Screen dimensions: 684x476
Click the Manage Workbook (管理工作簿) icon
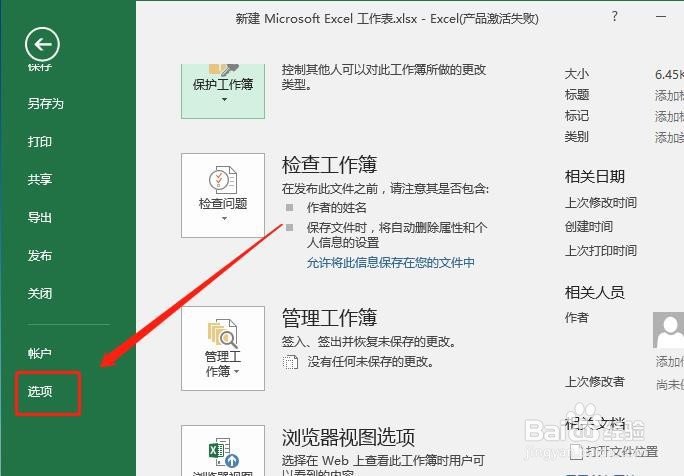pos(223,334)
